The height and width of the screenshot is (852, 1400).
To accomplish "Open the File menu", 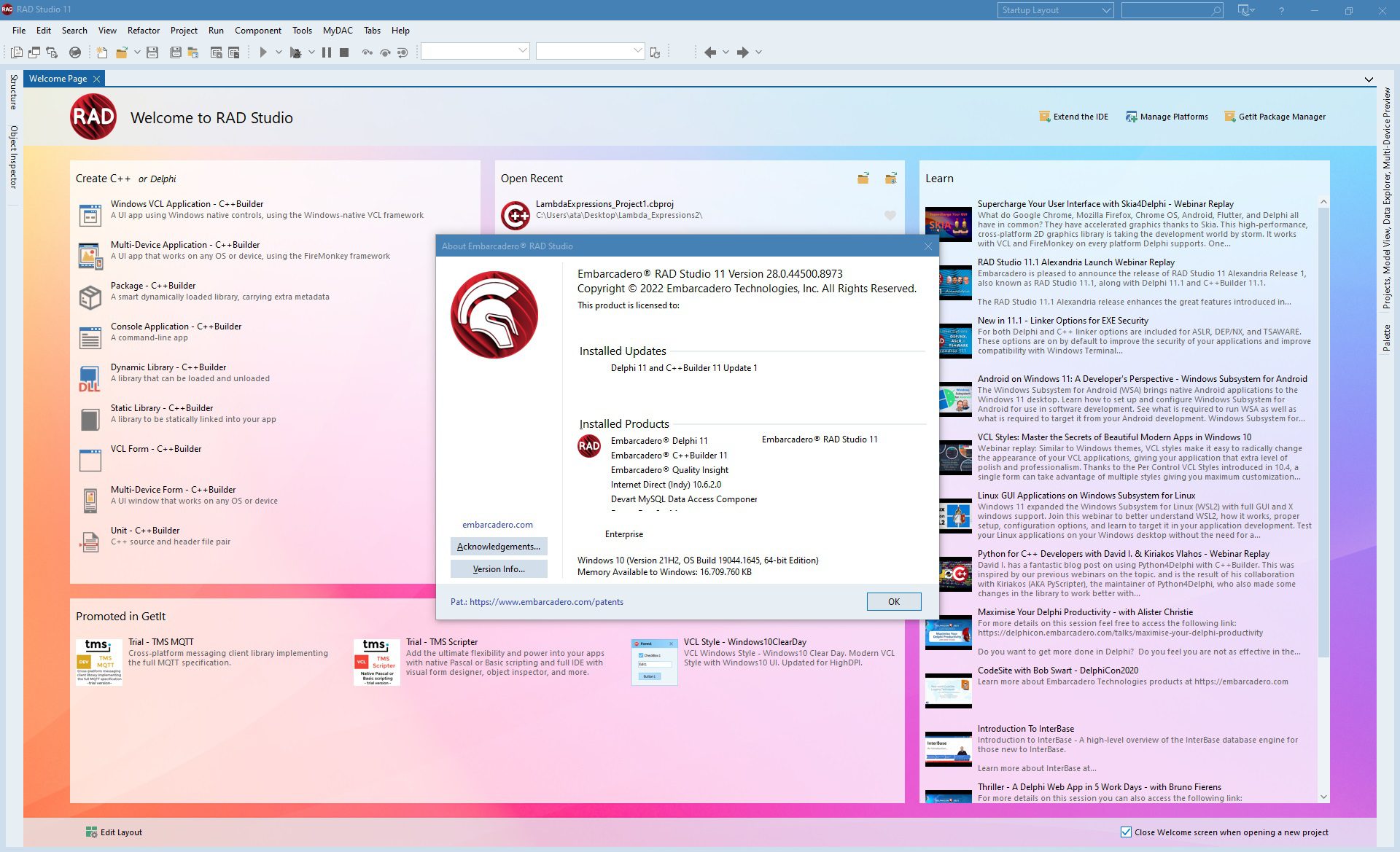I will pyautogui.click(x=19, y=31).
